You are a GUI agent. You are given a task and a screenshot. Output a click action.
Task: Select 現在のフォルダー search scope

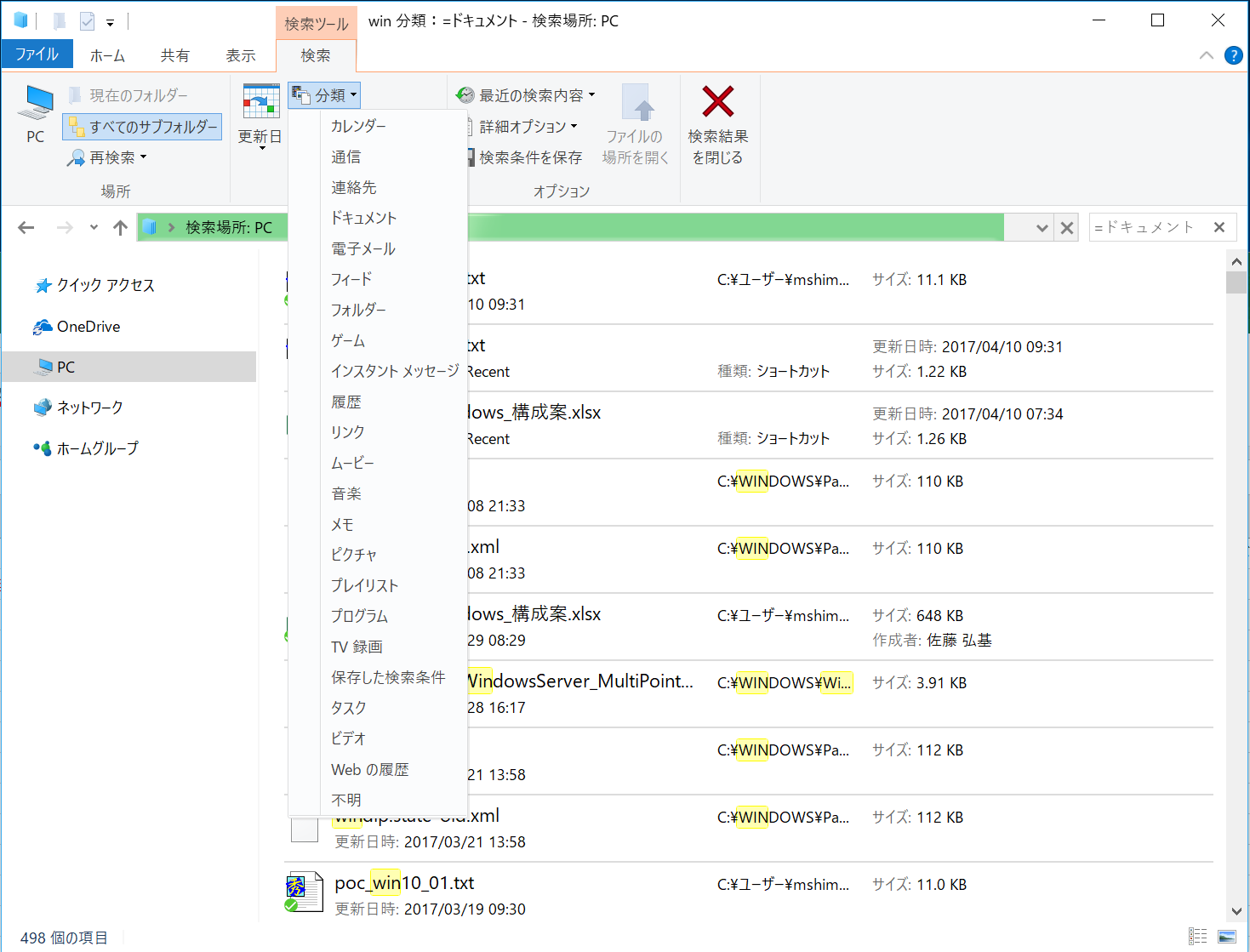(x=128, y=95)
